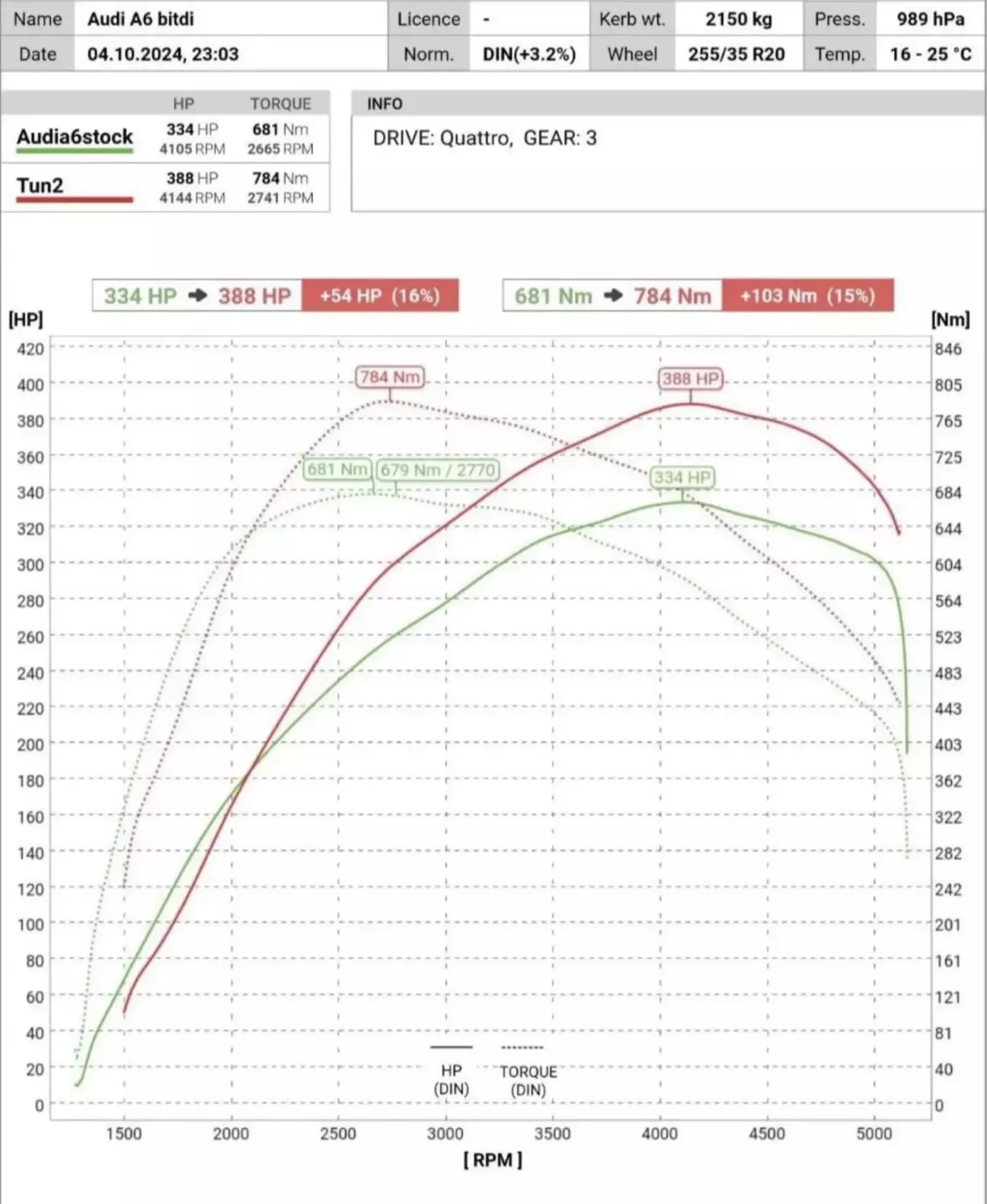The image size is (987, 1204).
Task: Click the +54 HP (16%) gain badge
Action: pyautogui.click(x=380, y=295)
